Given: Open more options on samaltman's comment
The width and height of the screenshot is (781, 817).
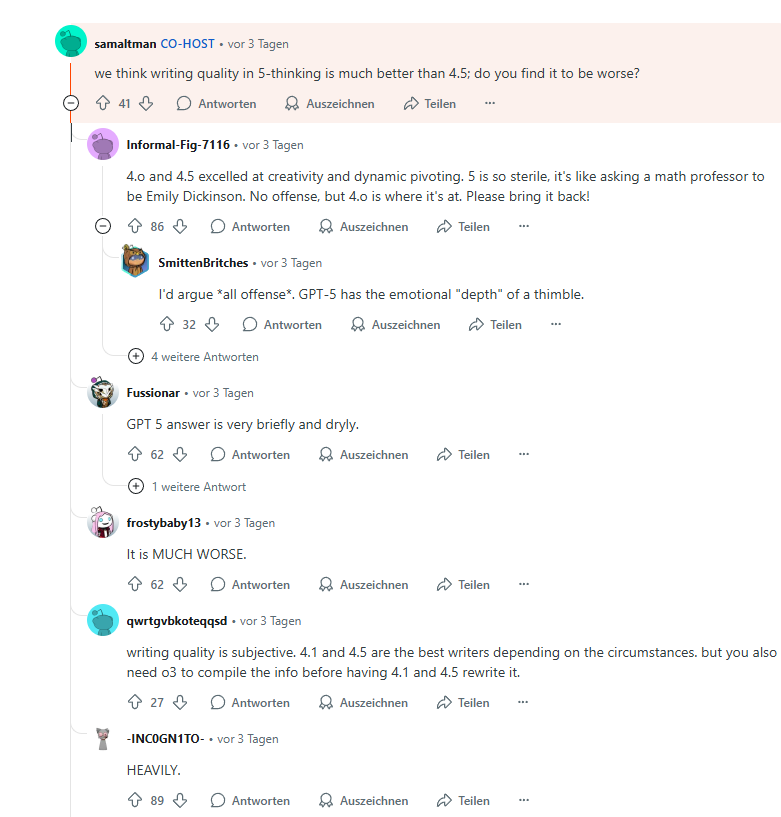Looking at the screenshot, I should tap(490, 103).
